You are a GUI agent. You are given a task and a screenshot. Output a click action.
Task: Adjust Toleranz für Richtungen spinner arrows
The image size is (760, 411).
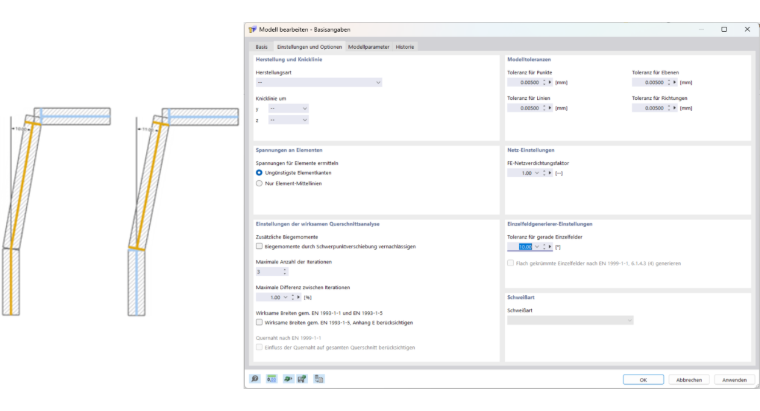(669, 108)
